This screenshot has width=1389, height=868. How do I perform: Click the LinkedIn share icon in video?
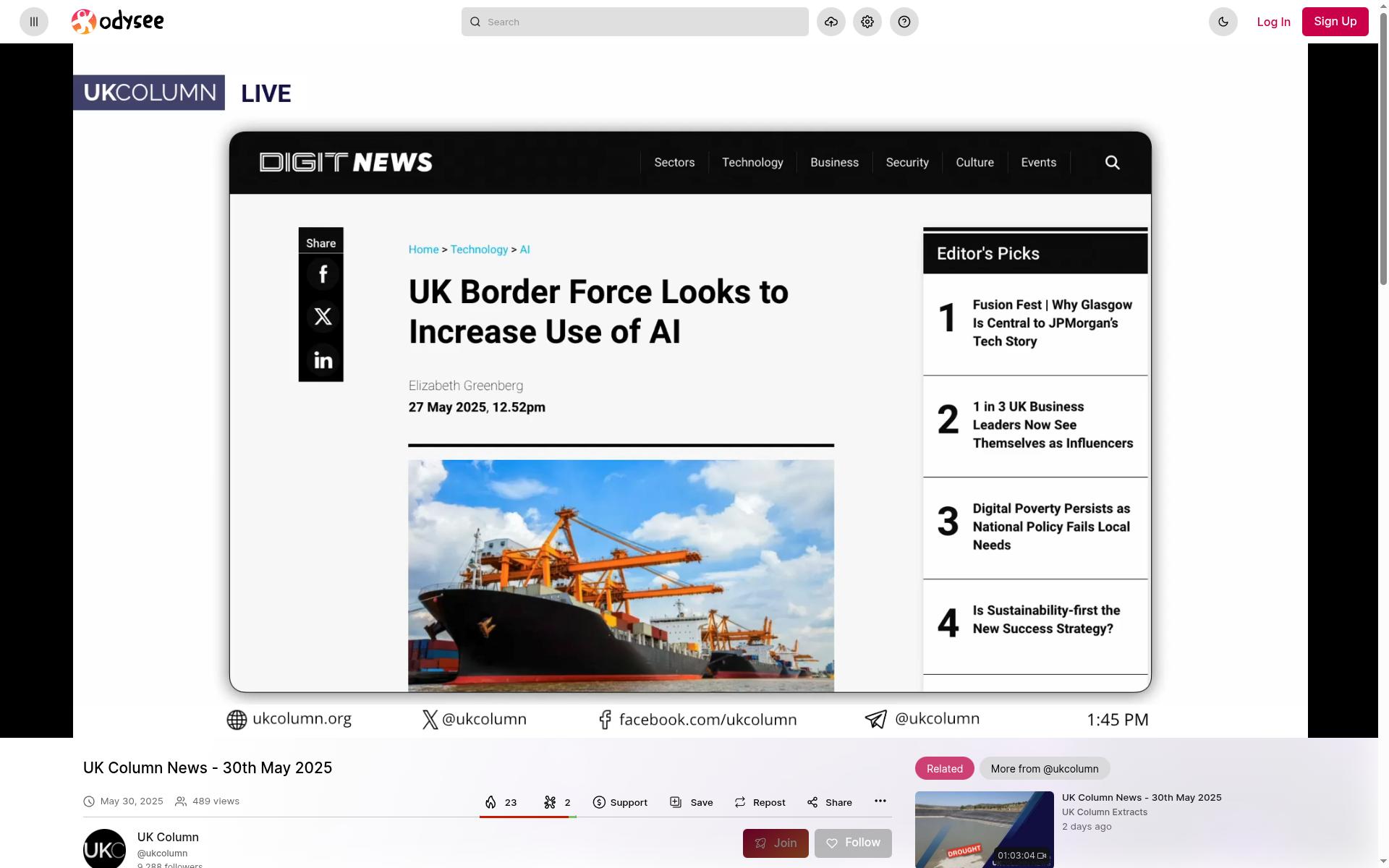tap(323, 359)
